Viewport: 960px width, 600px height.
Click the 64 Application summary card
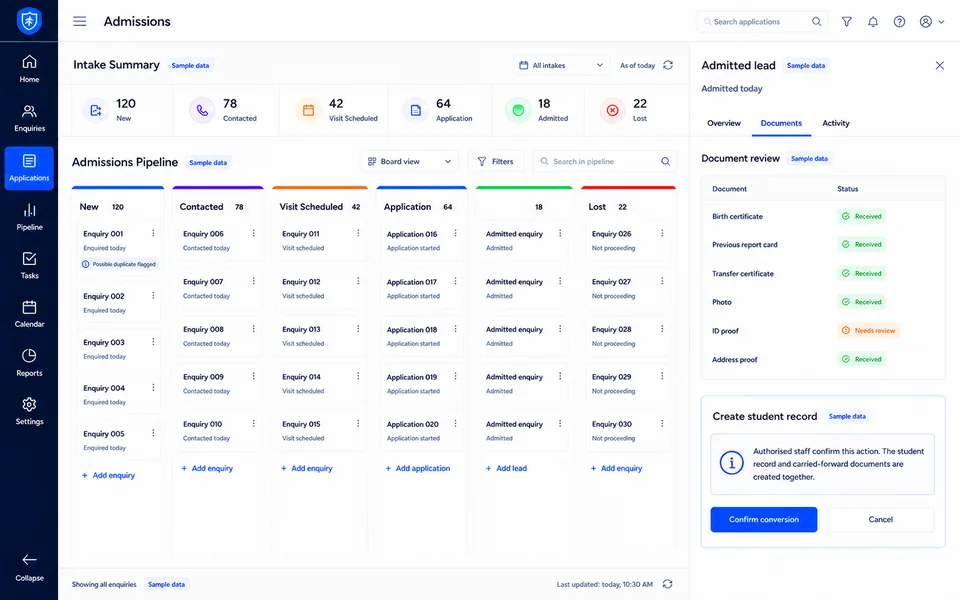click(x=438, y=110)
